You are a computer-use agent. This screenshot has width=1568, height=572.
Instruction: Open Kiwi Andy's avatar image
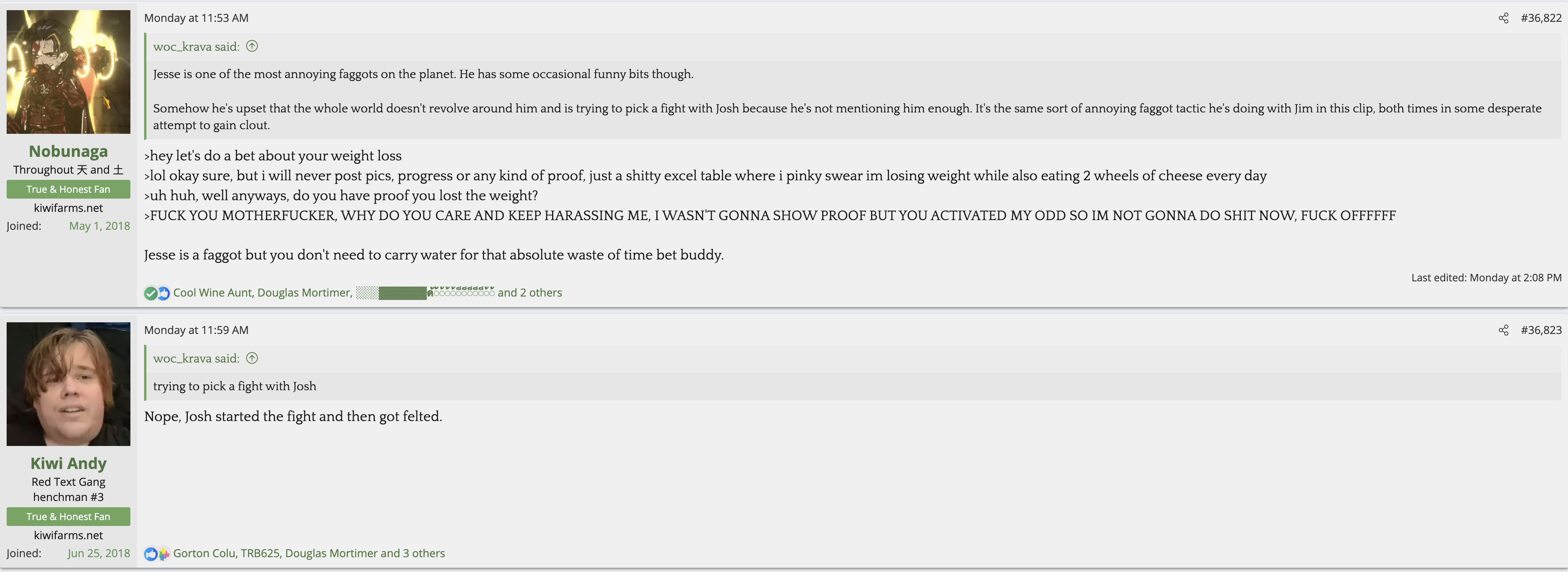point(68,384)
